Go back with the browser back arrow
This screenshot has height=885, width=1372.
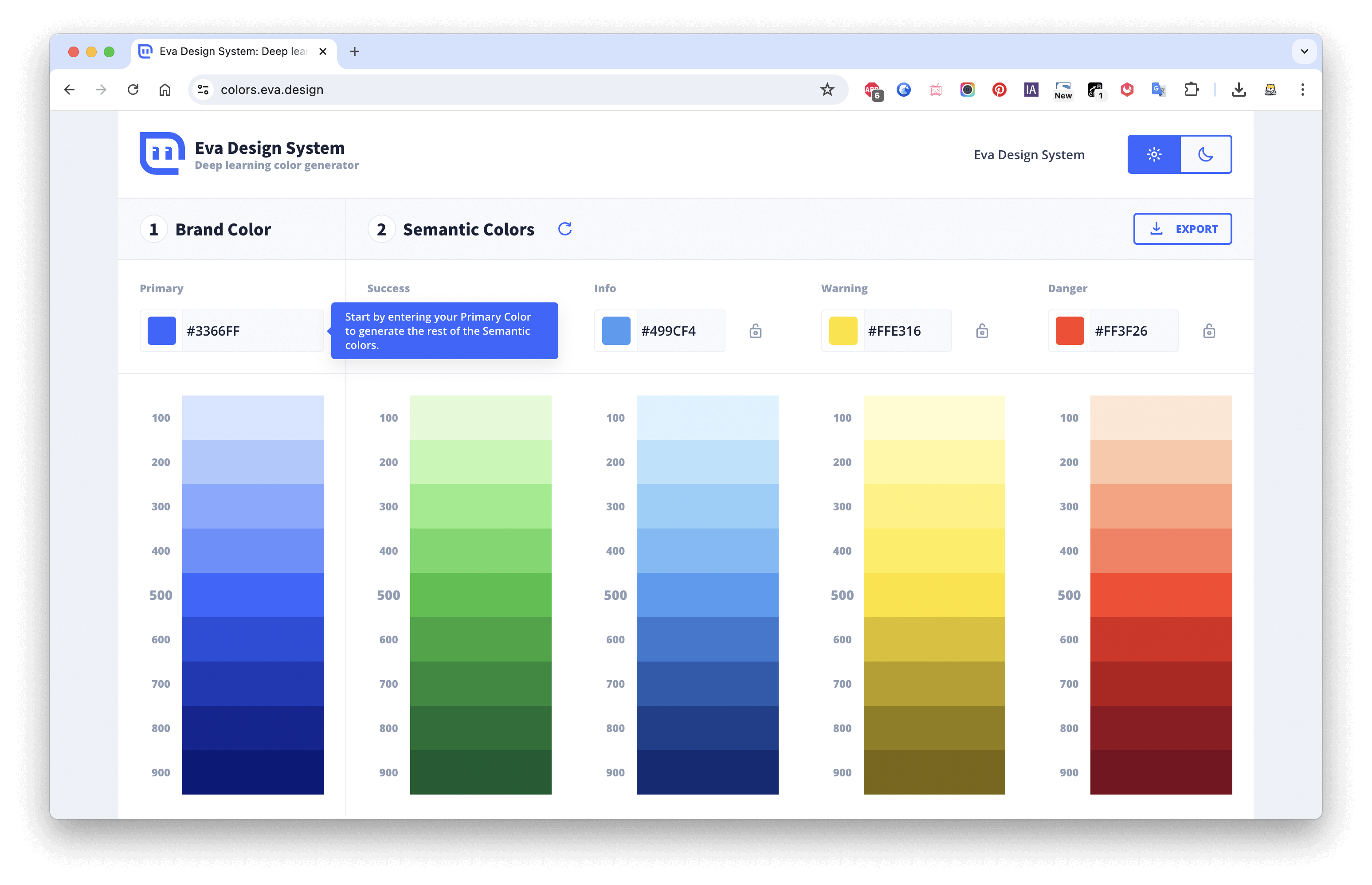point(70,90)
